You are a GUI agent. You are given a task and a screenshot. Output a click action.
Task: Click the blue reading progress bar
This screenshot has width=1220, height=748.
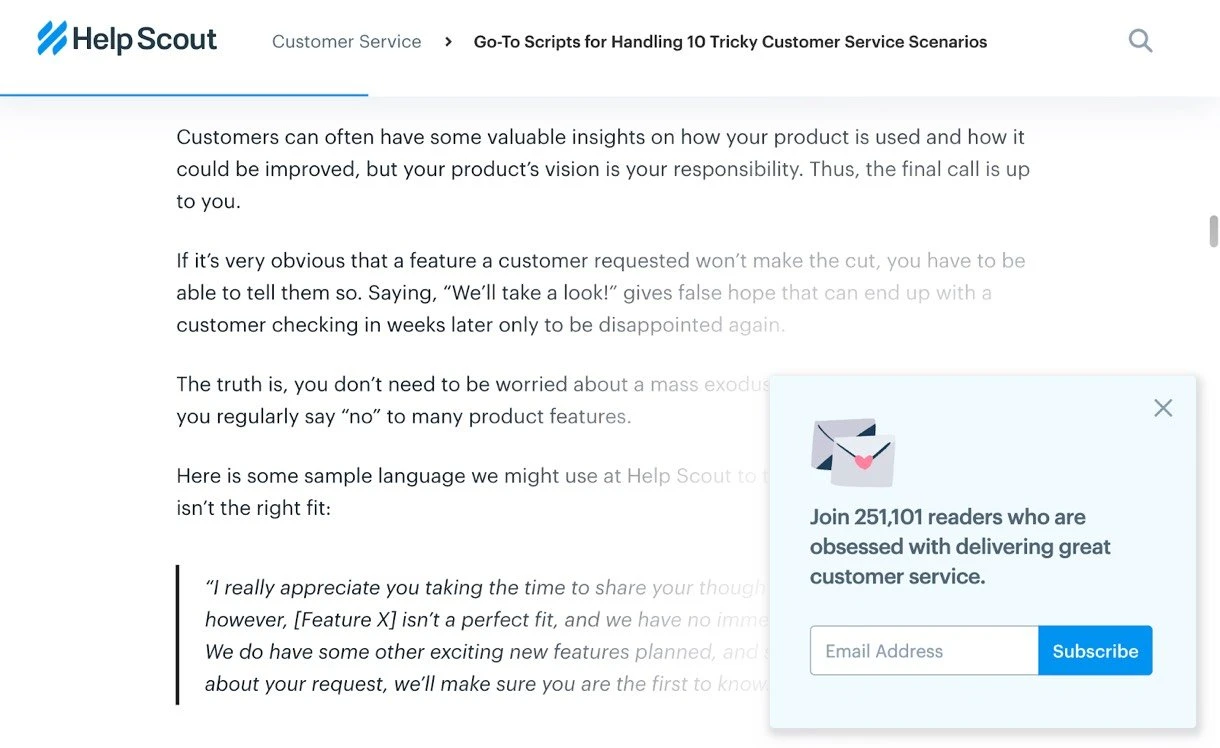[184, 95]
